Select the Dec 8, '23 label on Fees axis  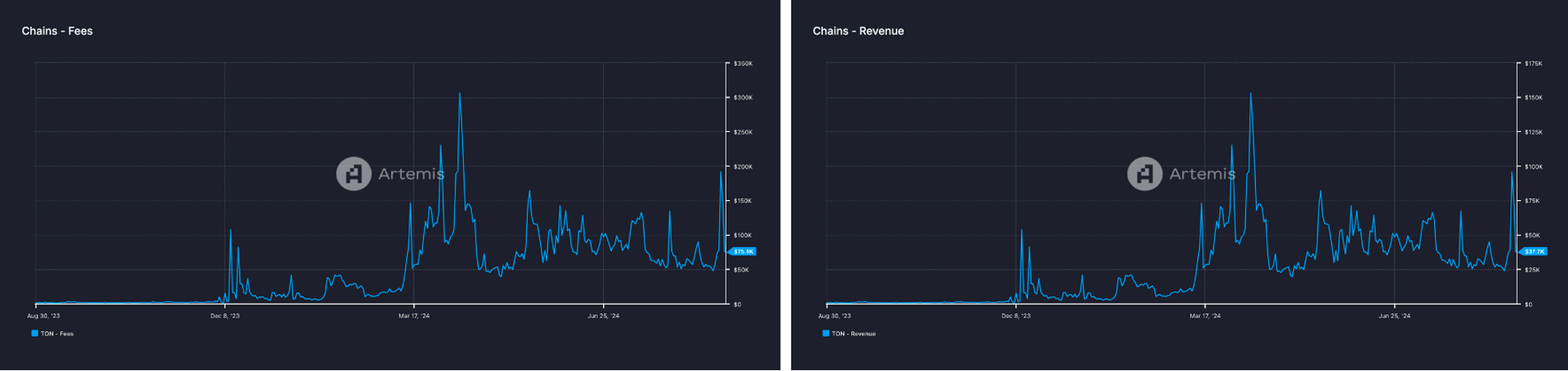click(x=225, y=316)
